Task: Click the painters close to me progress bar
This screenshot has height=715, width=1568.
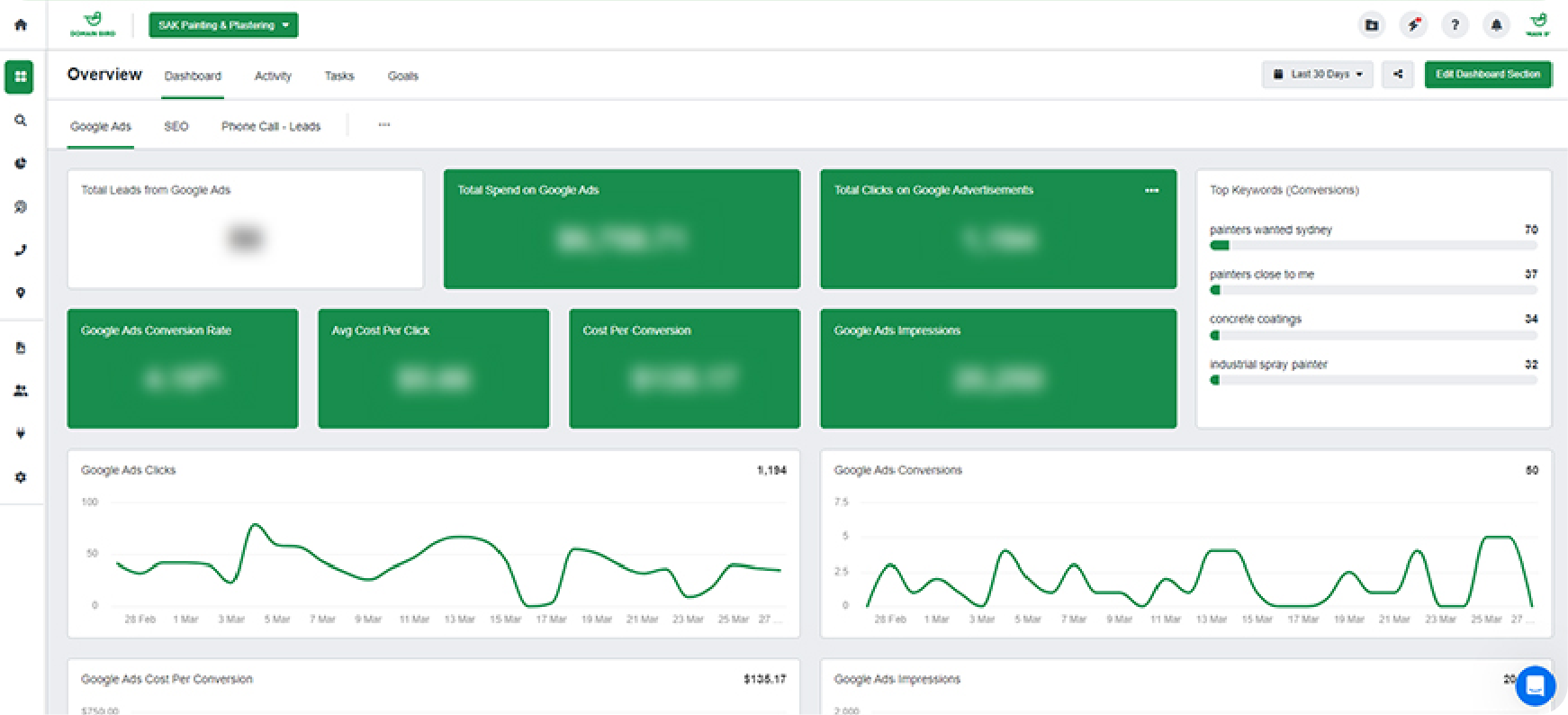Action: click(x=1374, y=290)
